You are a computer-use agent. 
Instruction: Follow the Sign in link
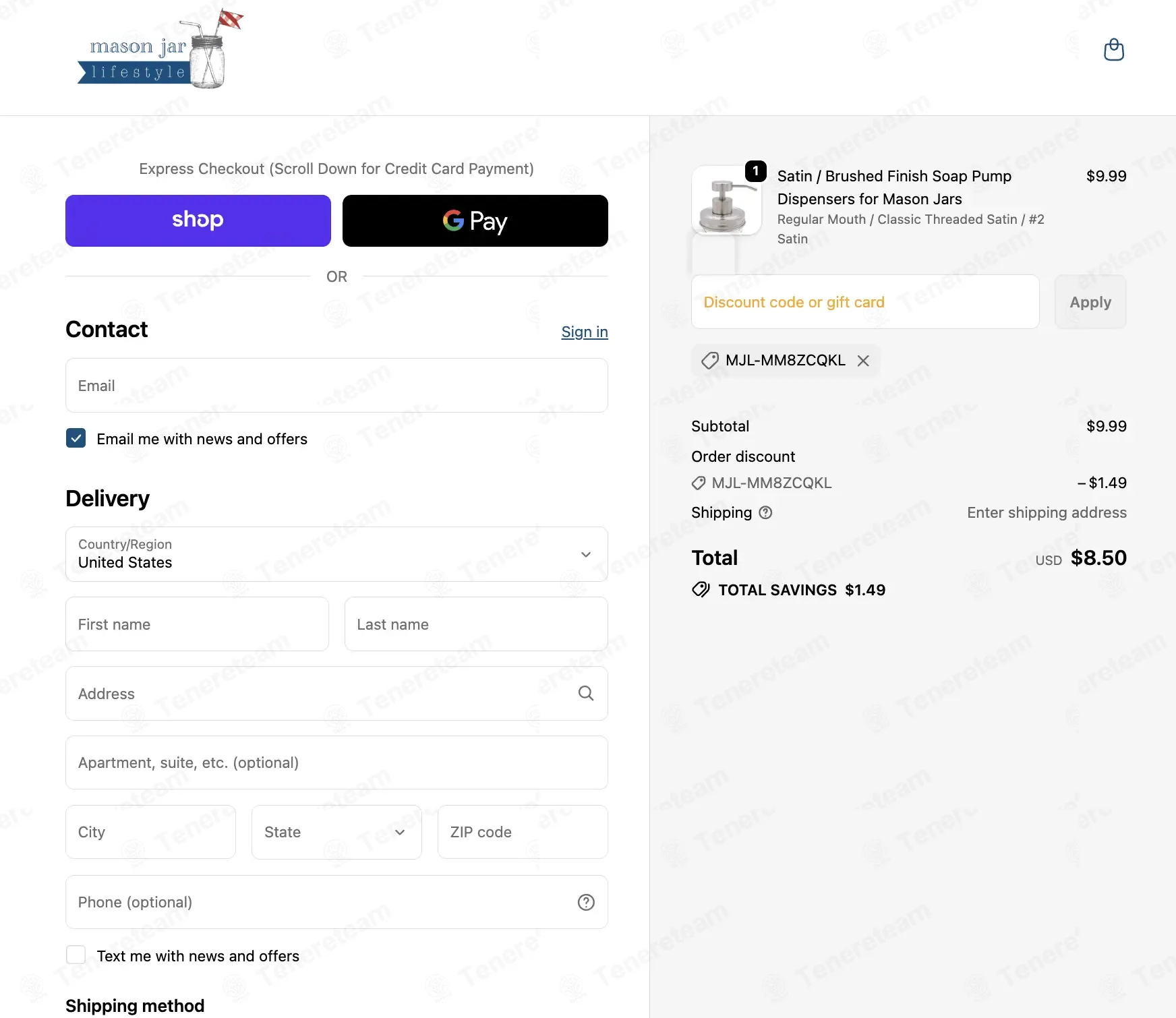[x=585, y=332]
